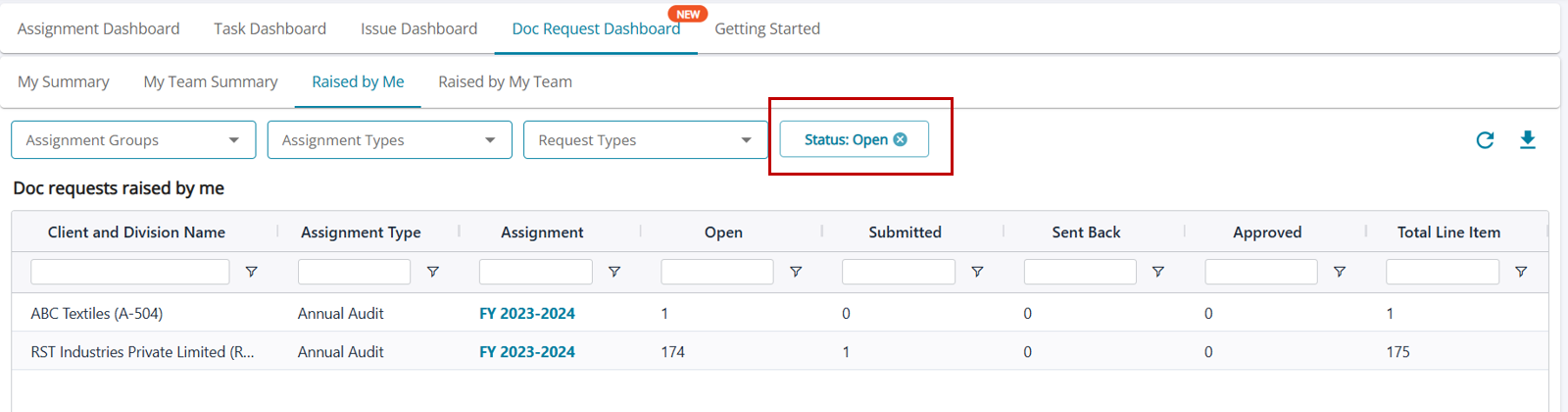The image size is (1568, 412).
Task: Open filter icon for Client and Division Name
Action: [x=251, y=272]
